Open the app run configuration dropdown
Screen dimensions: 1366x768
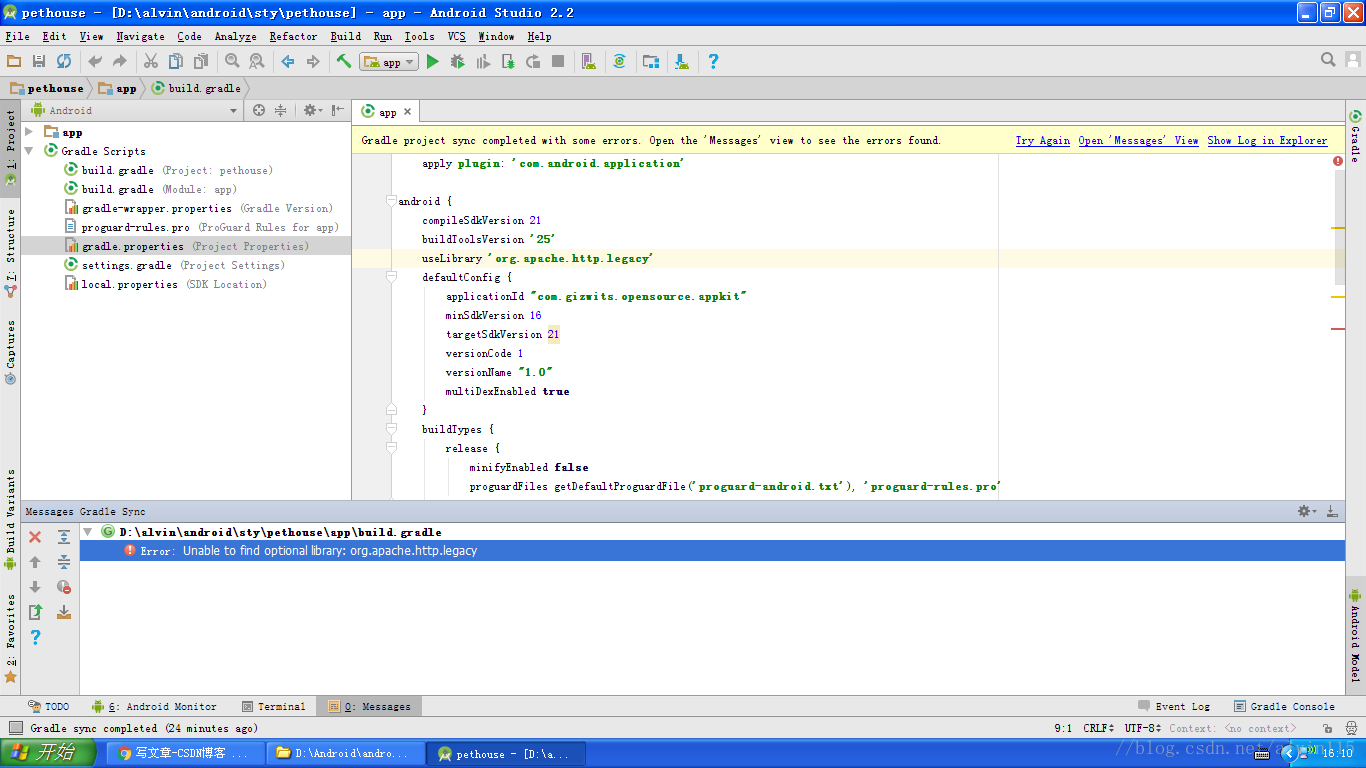coord(389,62)
